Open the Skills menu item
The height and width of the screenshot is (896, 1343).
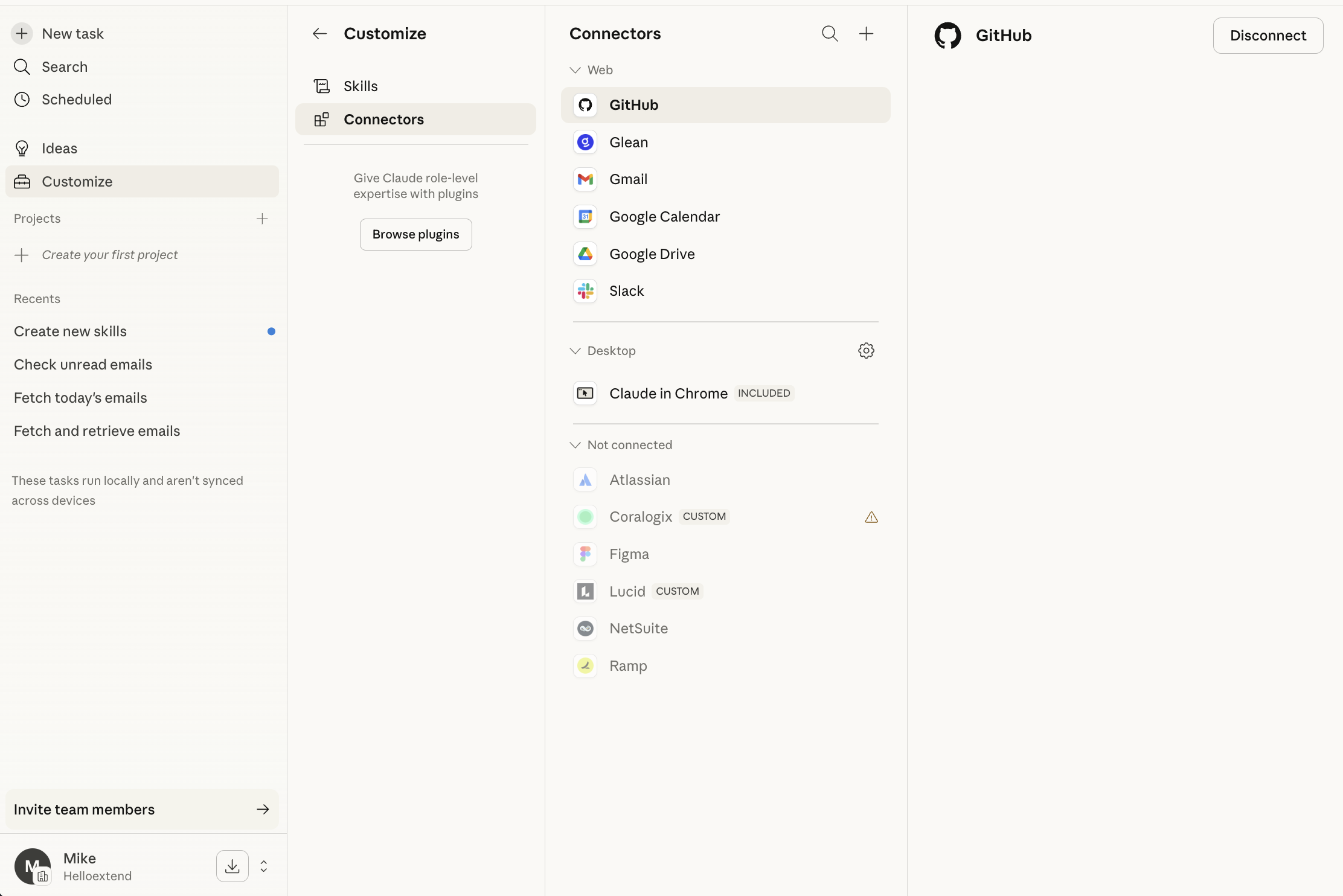(415, 86)
